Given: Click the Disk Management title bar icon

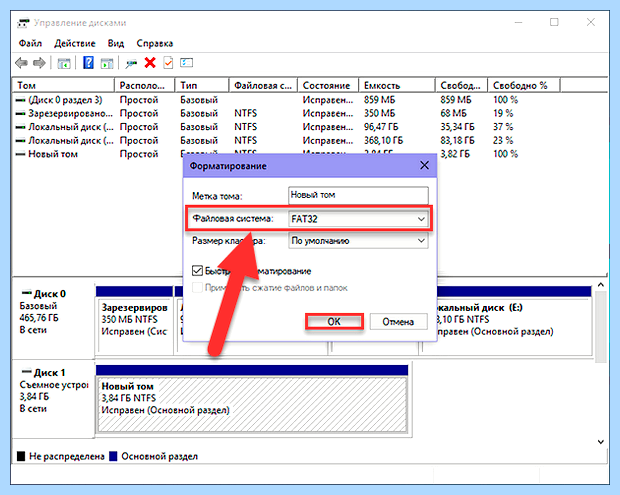Looking at the screenshot, I should [x=23, y=23].
